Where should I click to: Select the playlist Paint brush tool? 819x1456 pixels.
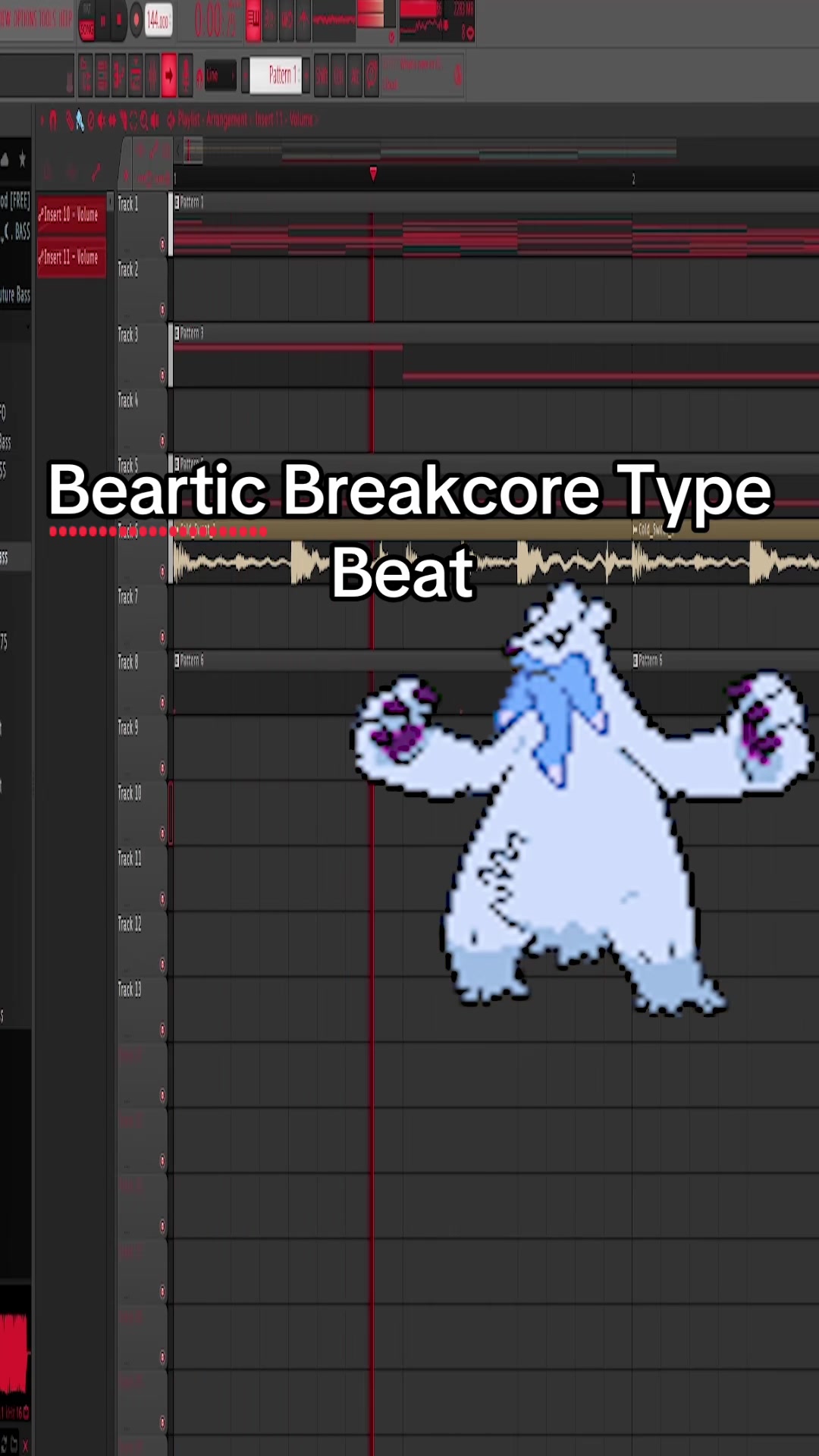[x=80, y=121]
